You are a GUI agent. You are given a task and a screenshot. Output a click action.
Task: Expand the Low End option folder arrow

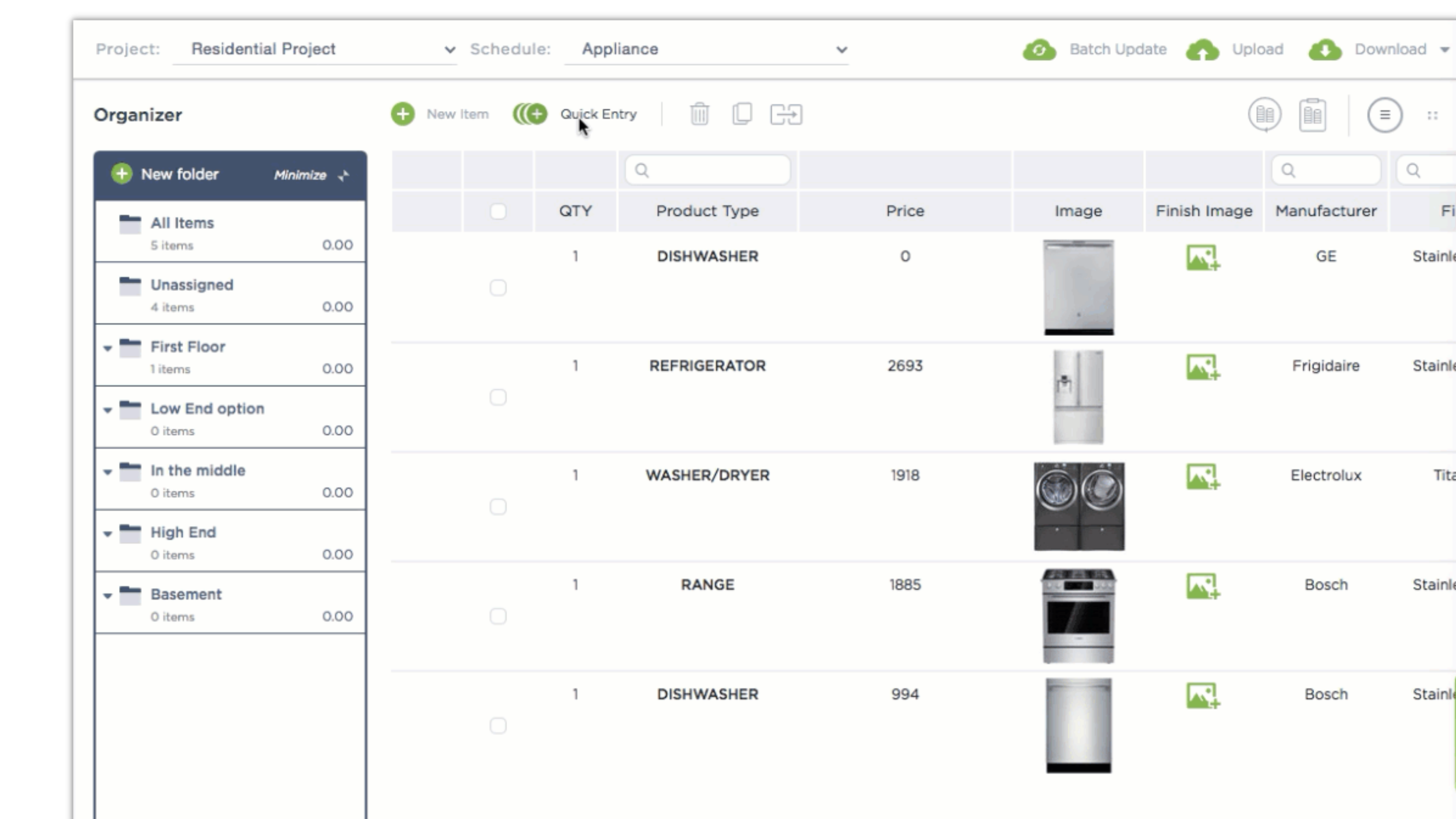[107, 410]
